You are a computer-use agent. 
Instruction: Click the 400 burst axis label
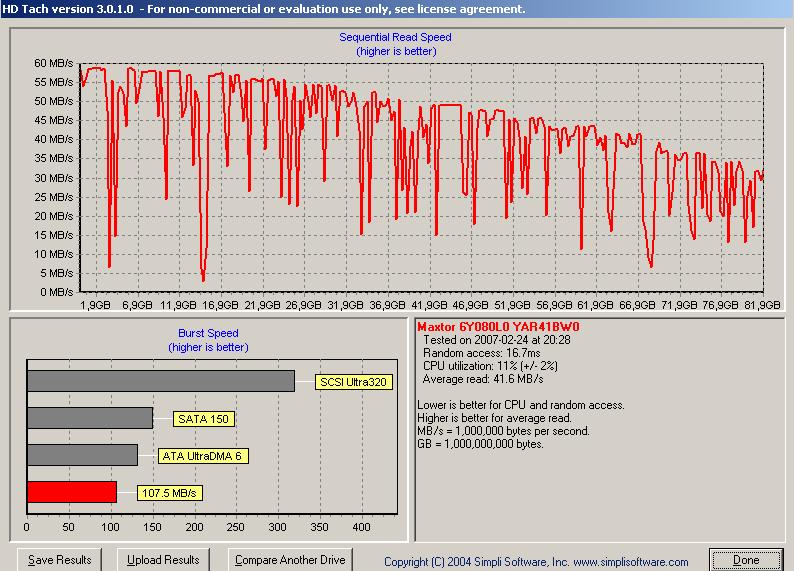point(361,527)
